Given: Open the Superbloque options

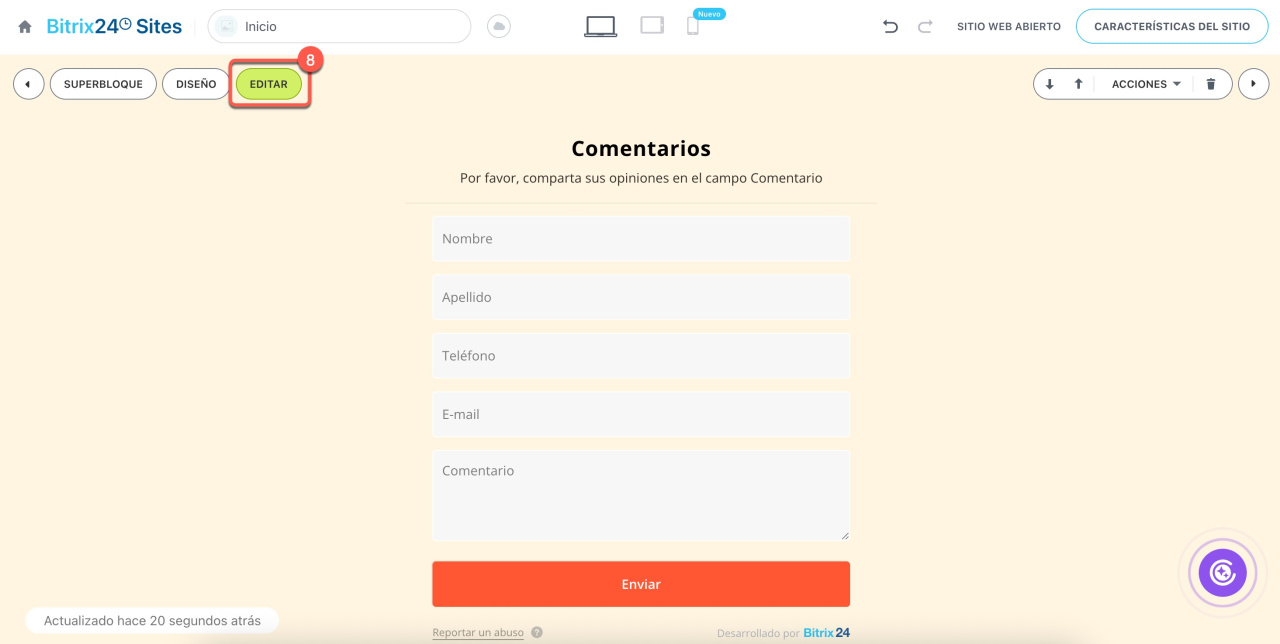Looking at the screenshot, I should tap(103, 84).
